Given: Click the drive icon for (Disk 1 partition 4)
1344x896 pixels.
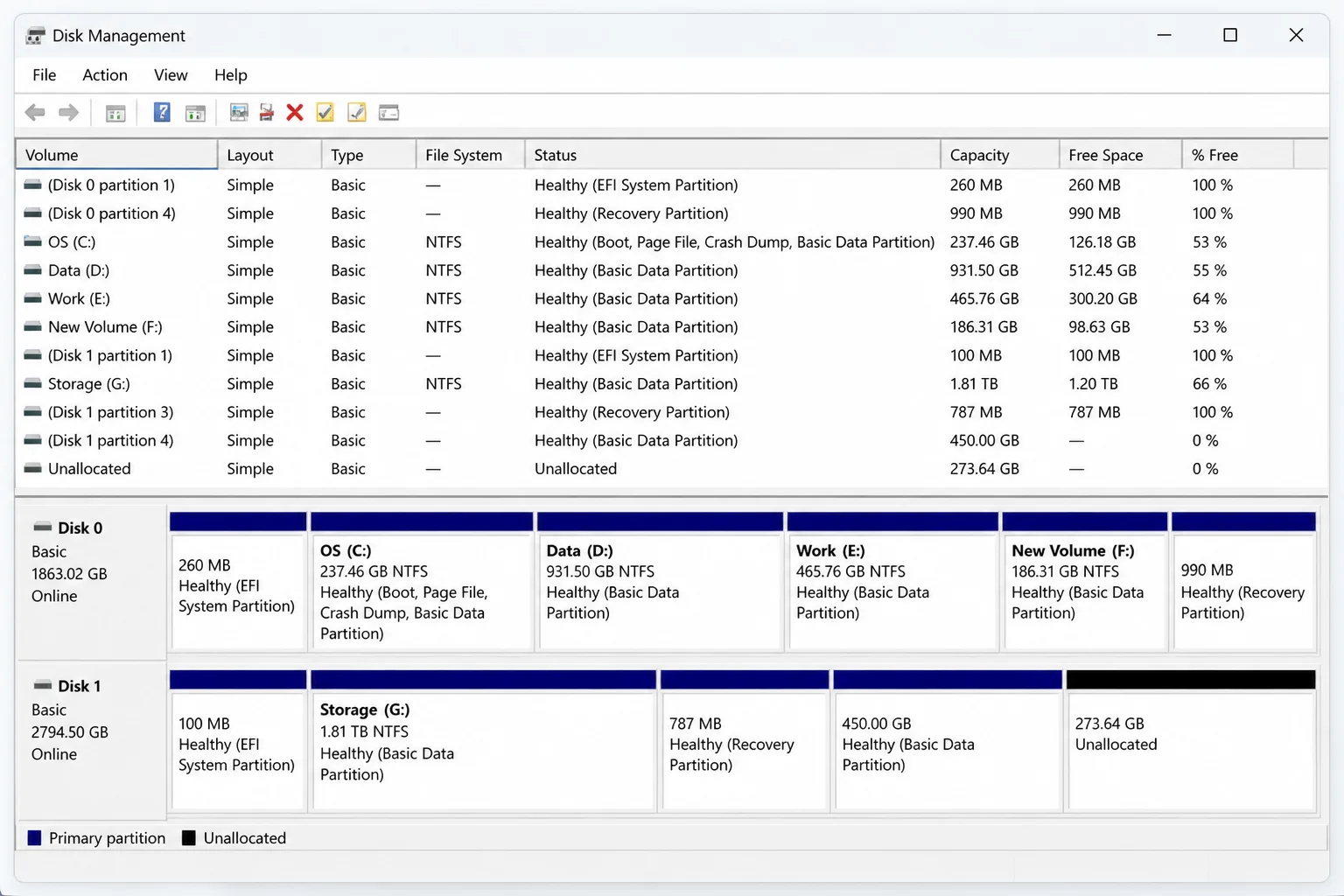Looking at the screenshot, I should [32, 440].
